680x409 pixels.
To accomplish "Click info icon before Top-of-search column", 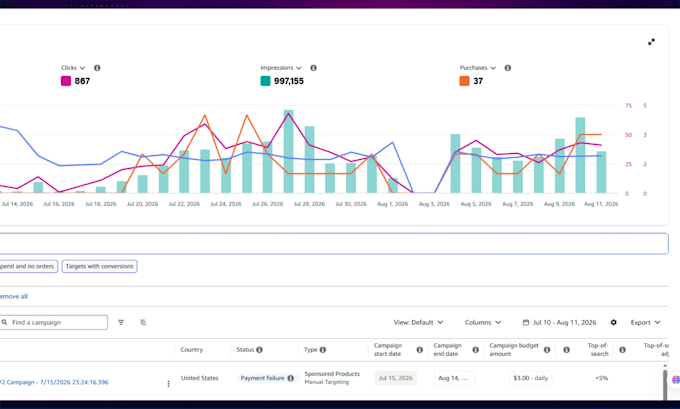I will (x=566, y=350).
